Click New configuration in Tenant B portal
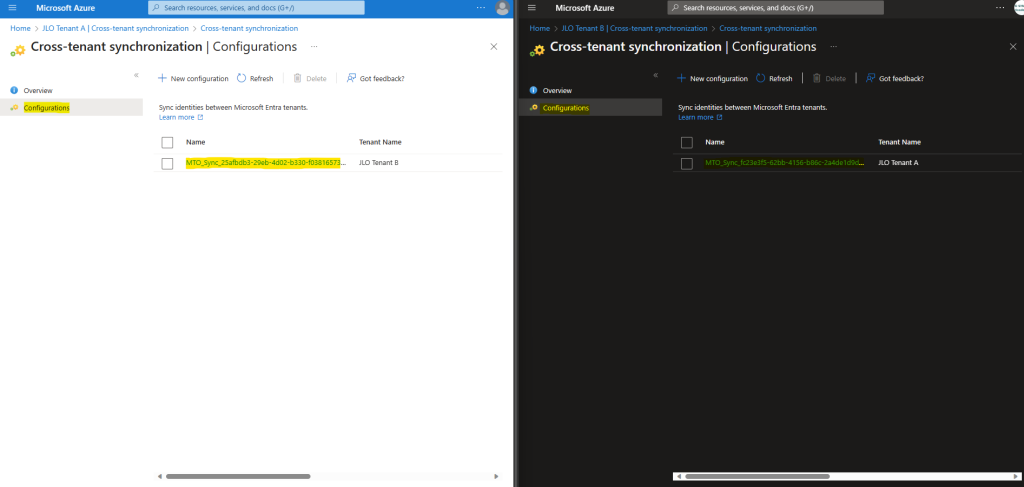This screenshot has height=487, width=1024. click(x=712, y=78)
